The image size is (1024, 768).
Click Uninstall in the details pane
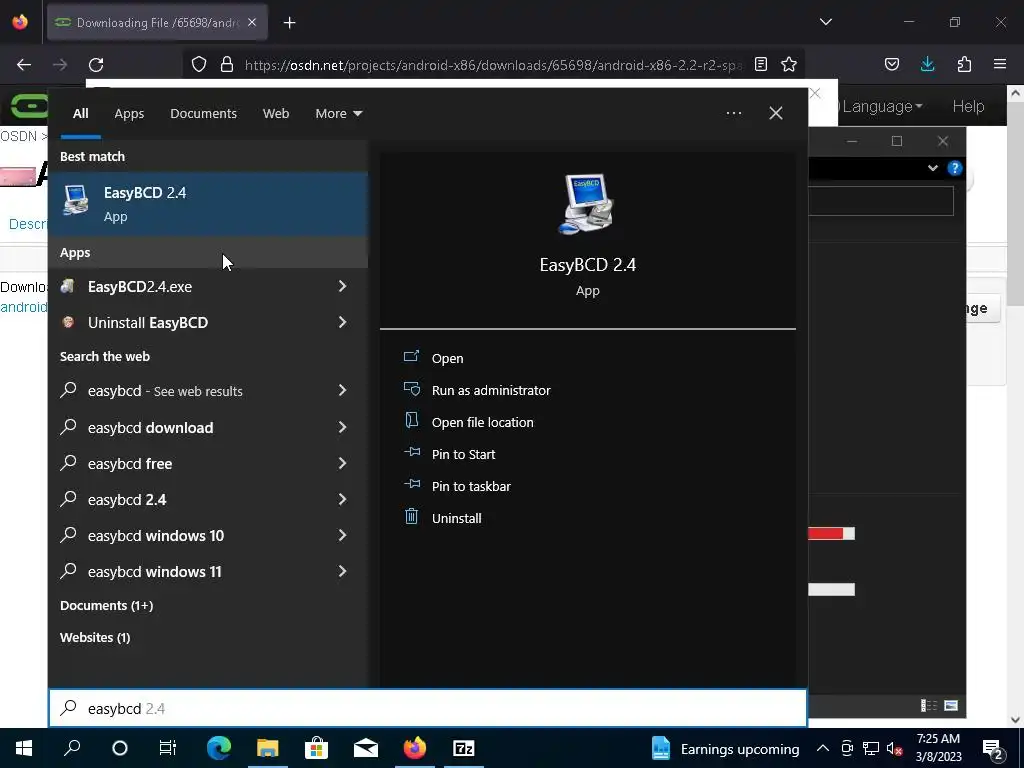coord(456,519)
